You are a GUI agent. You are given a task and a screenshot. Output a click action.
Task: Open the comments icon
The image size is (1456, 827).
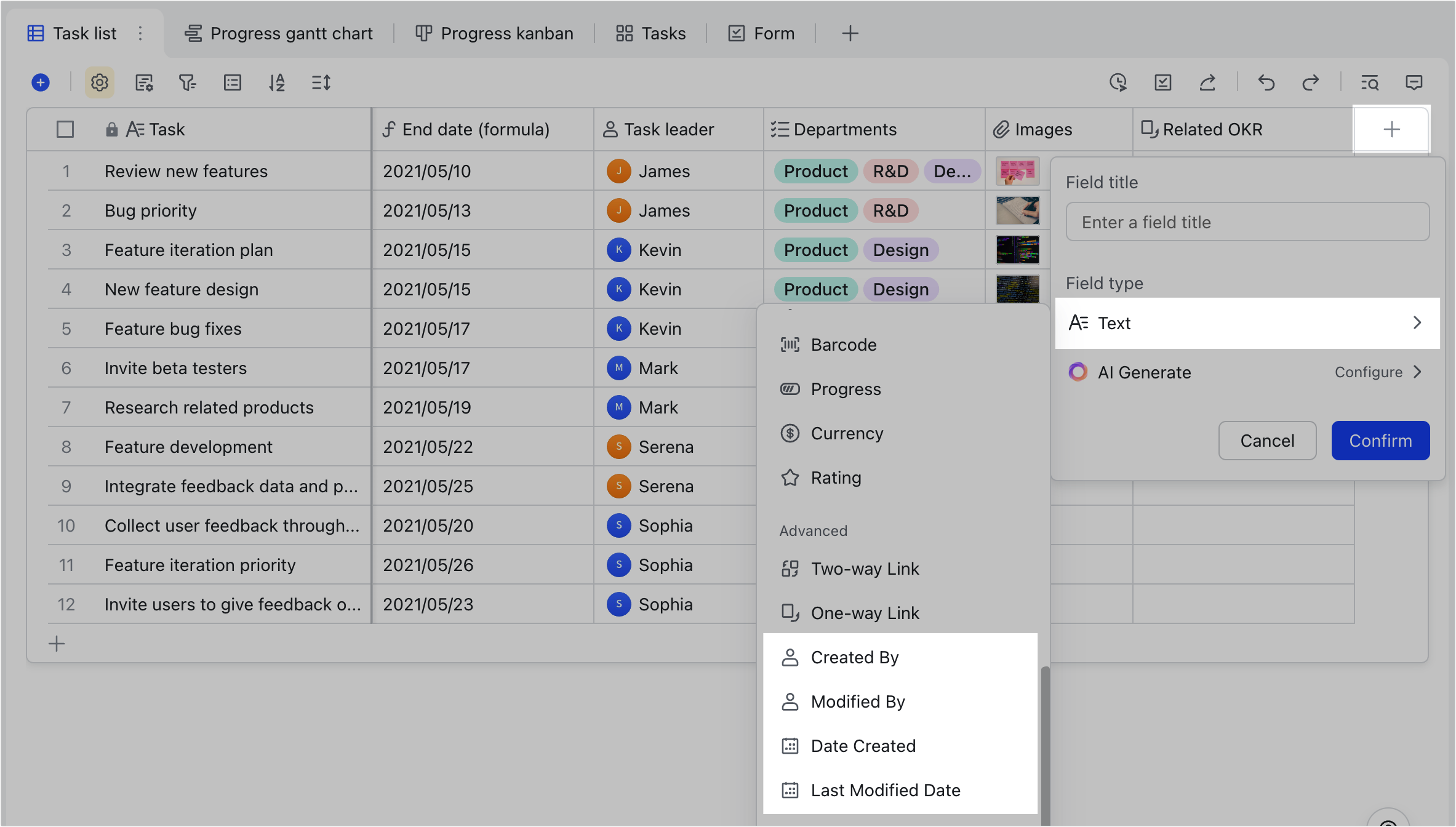pos(1414,82)
